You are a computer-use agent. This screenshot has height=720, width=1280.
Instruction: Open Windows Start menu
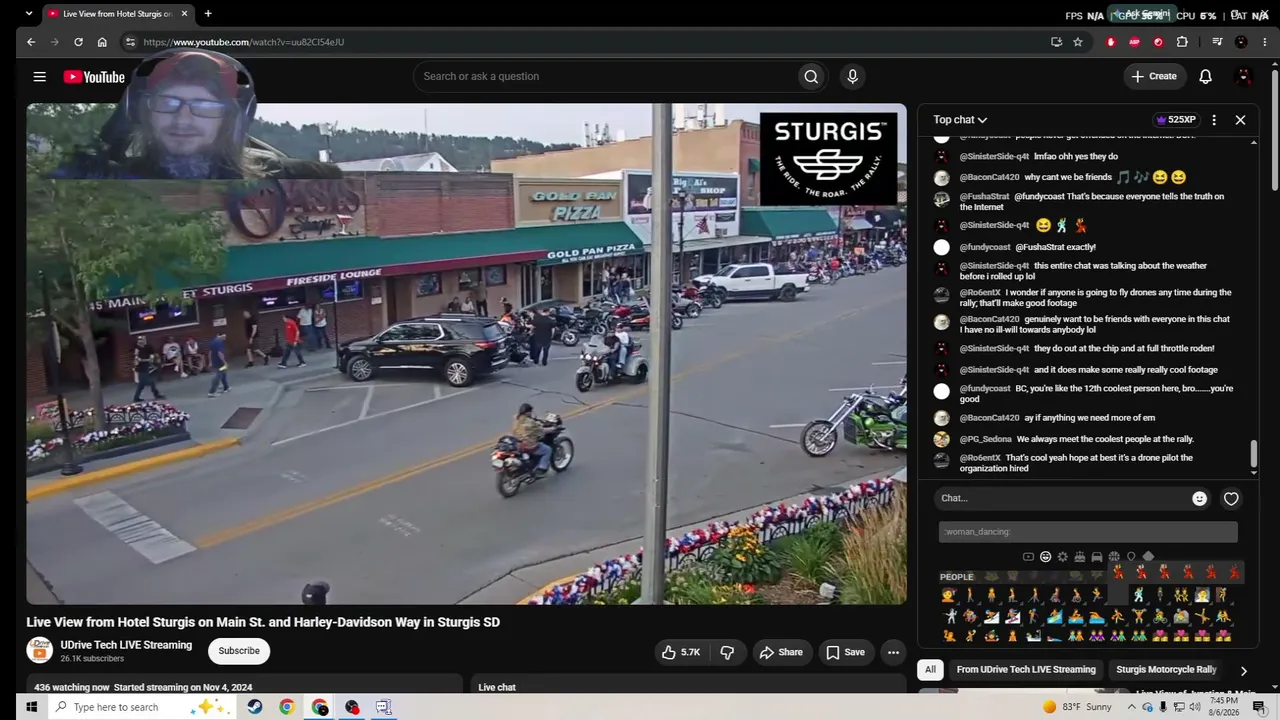31,707
